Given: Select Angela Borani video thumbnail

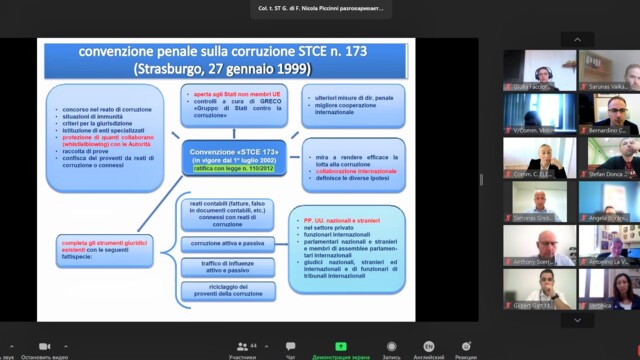Looking at the screenshot, I should coord(609,202).
